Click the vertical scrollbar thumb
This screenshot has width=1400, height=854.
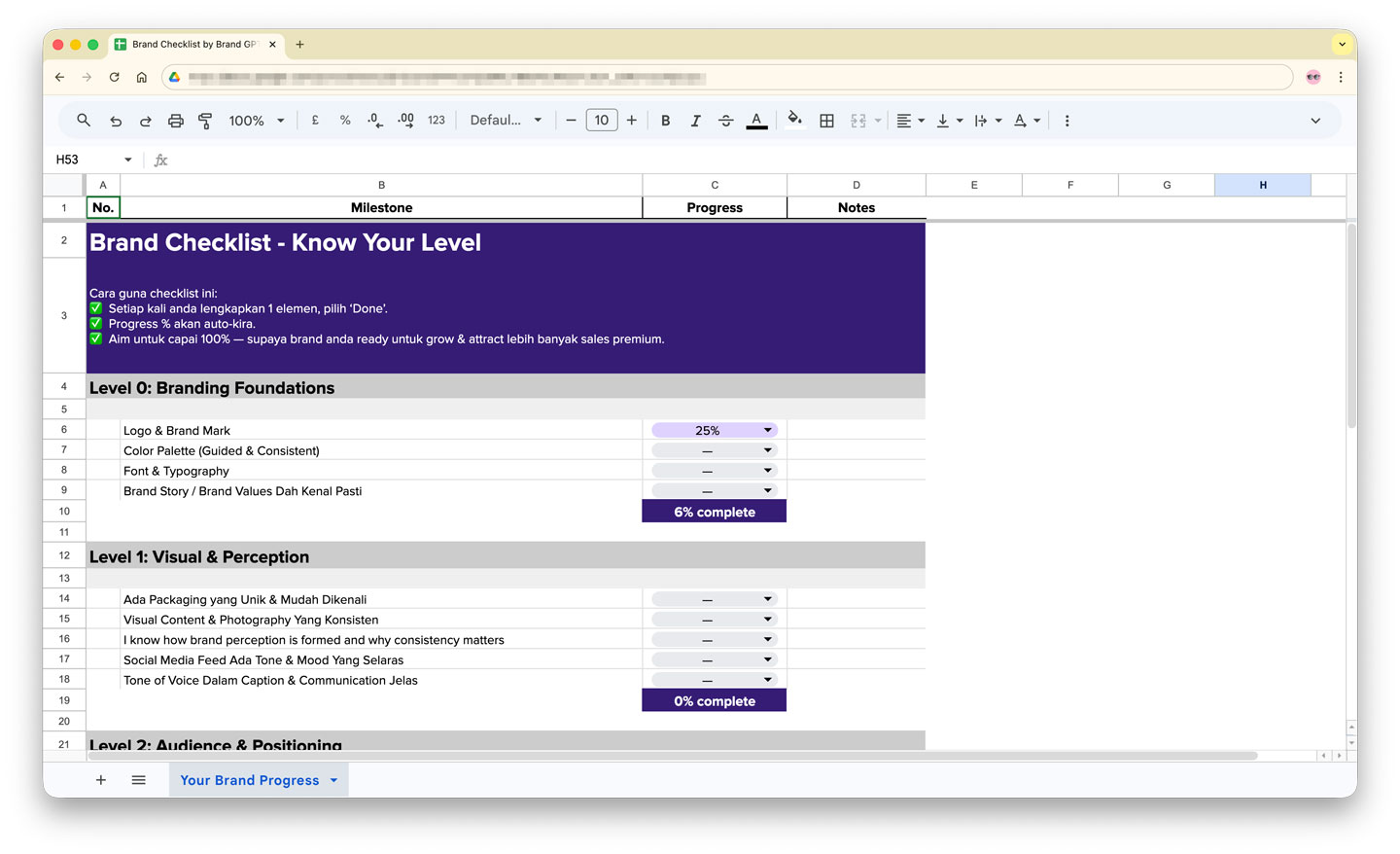[x=1351, y=326]
